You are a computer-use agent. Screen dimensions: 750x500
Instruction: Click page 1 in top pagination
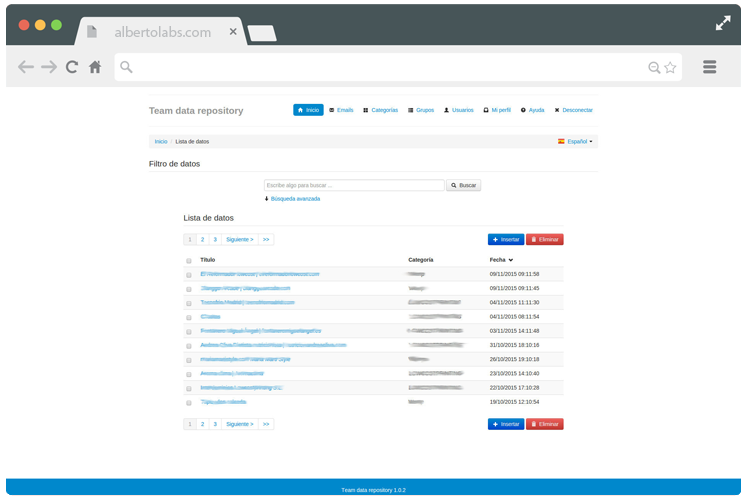coord(190,239)
